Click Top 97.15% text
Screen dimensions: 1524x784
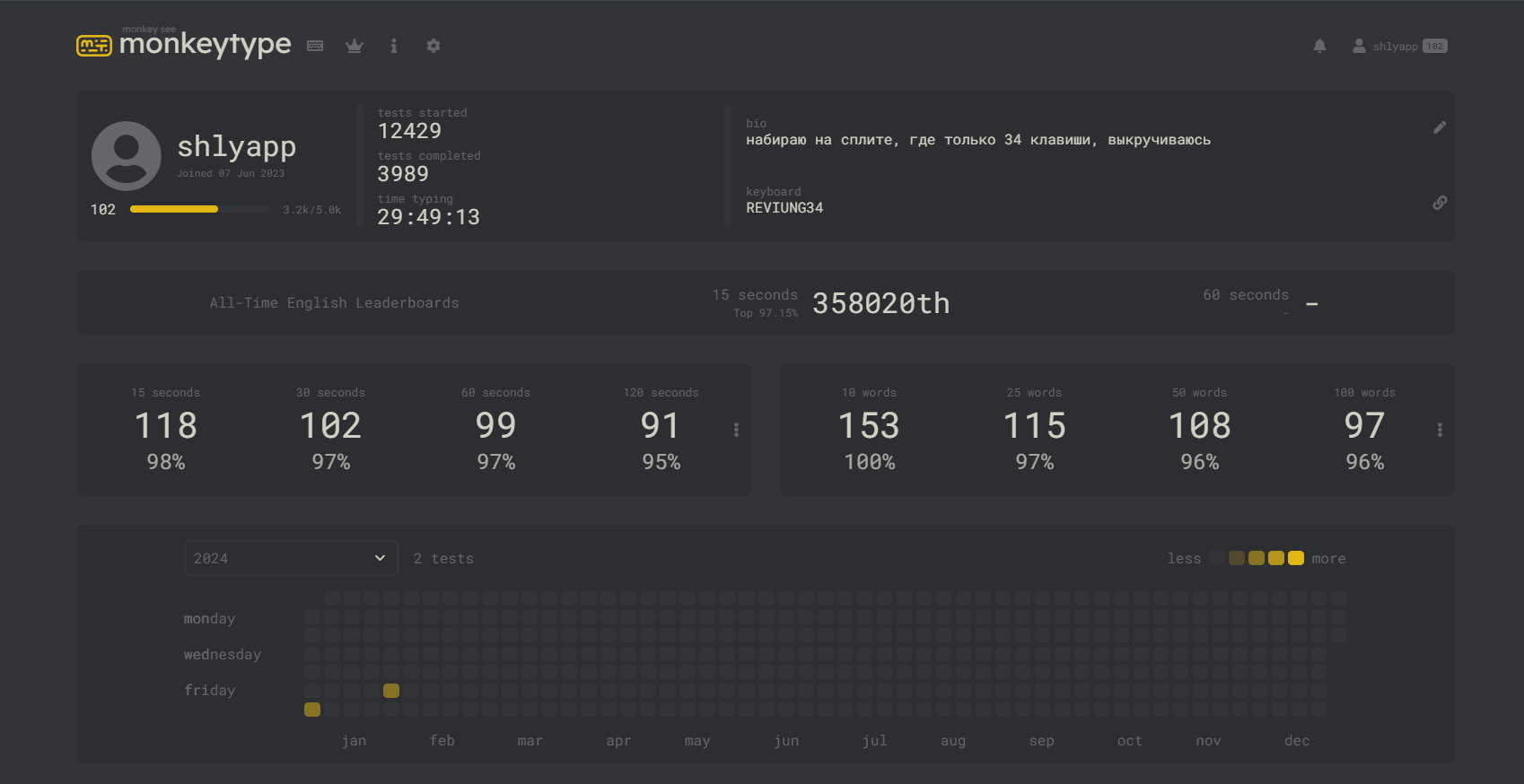click(766, 313)
